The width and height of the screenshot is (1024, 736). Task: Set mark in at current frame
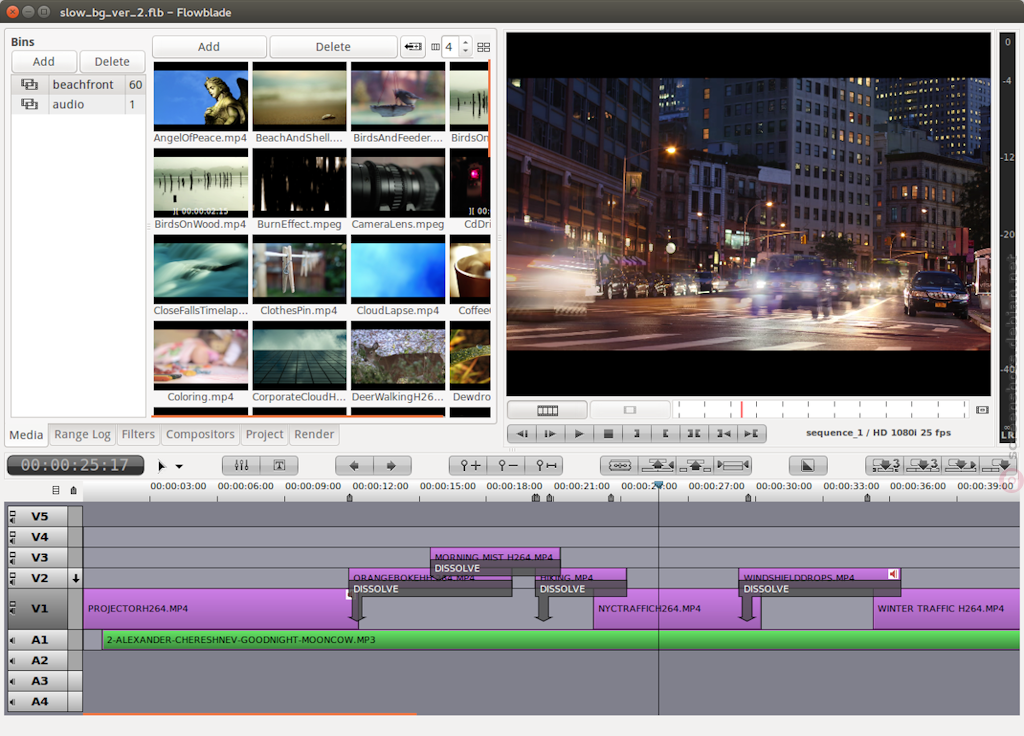tap(637, 433)
